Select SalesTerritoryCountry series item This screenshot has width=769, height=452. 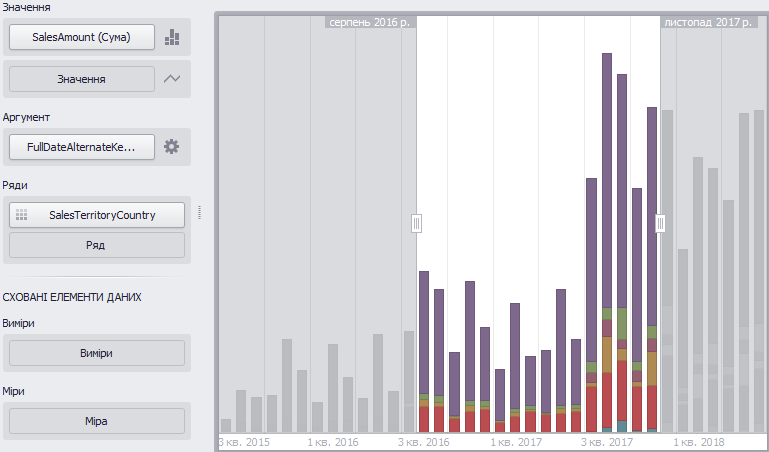97,215
